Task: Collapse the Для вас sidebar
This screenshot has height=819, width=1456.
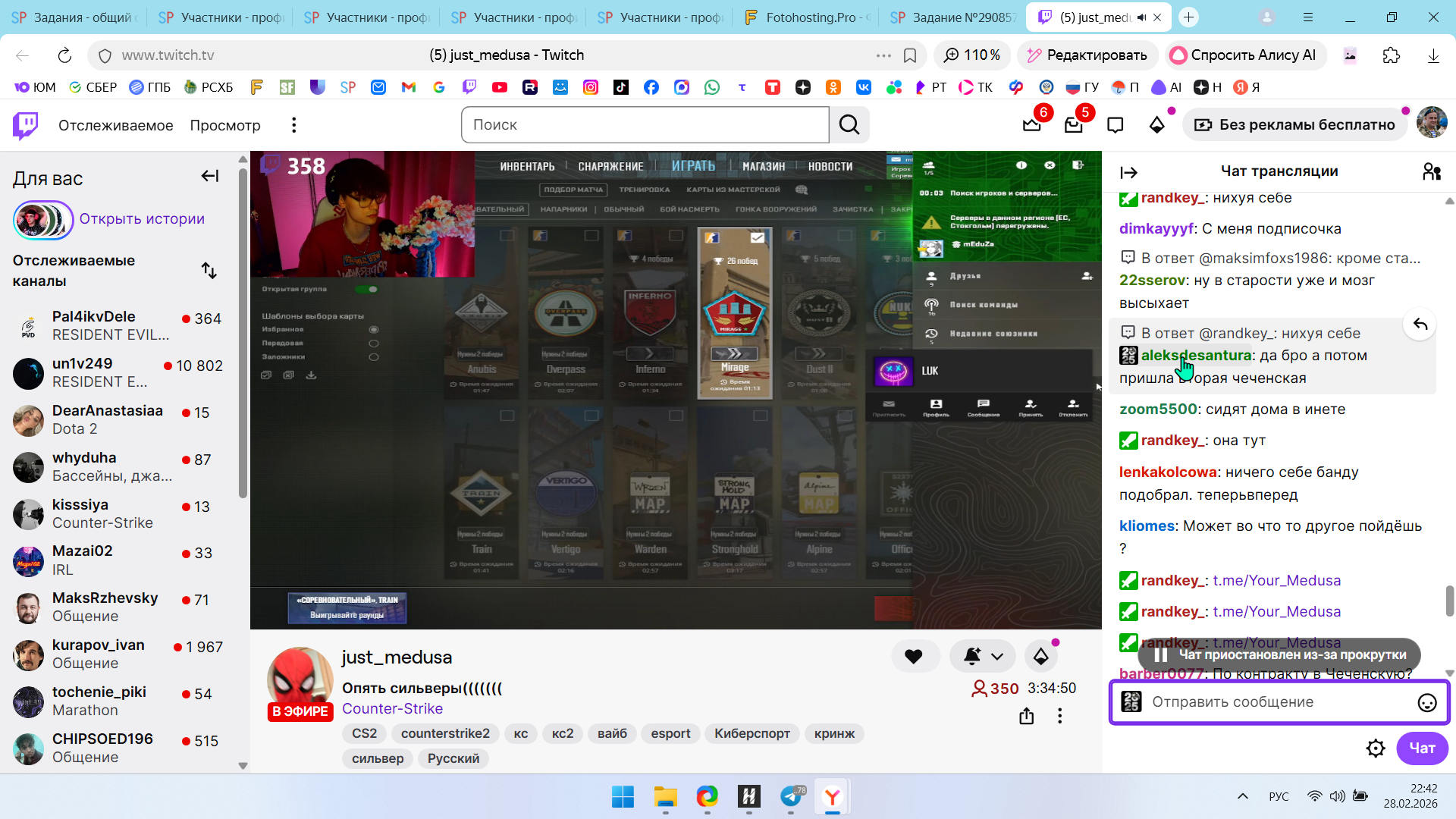Action: pos(209,177)
